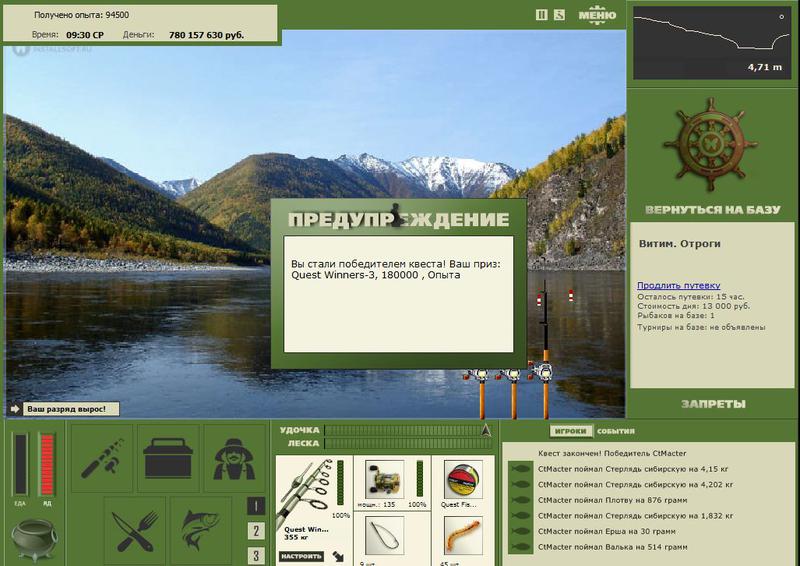The height and width of the screenshot is (566, 800).
Task: Click 'Получено опыта: 94500' text
Action: click(x=81, y=15)
